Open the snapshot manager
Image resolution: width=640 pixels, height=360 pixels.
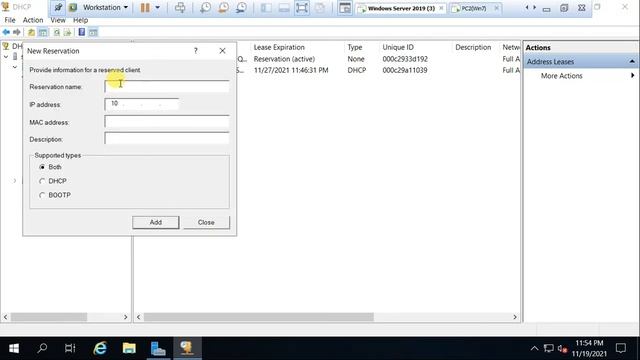coord(241,8)
